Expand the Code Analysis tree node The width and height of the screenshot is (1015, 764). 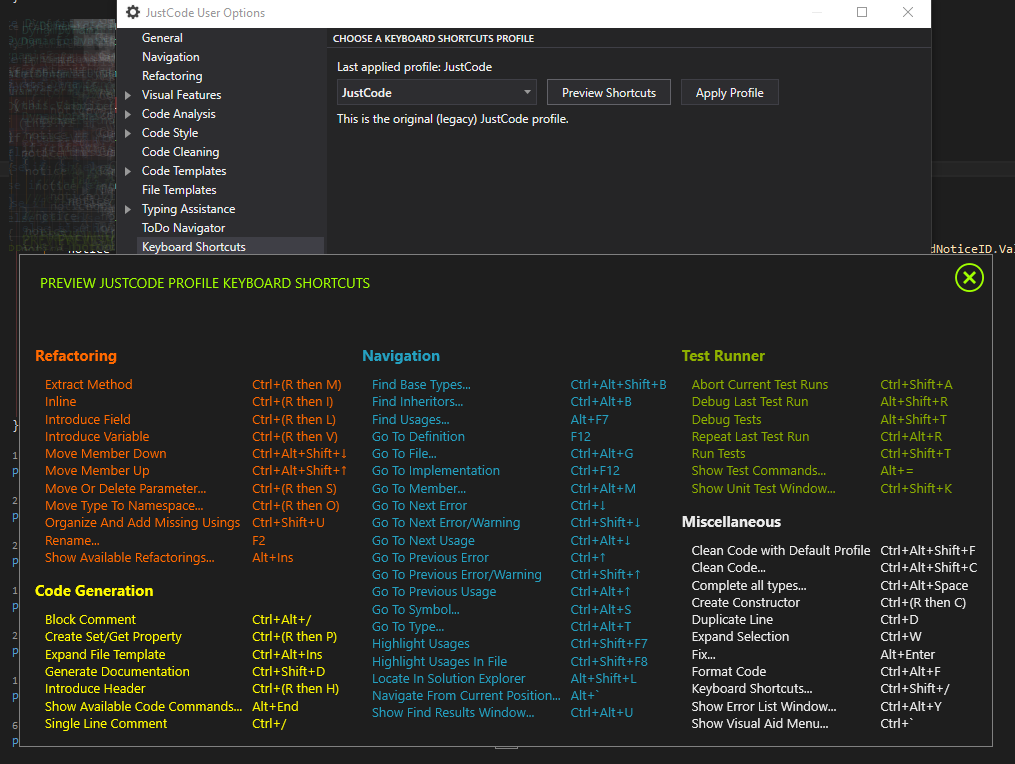(128, 114)
